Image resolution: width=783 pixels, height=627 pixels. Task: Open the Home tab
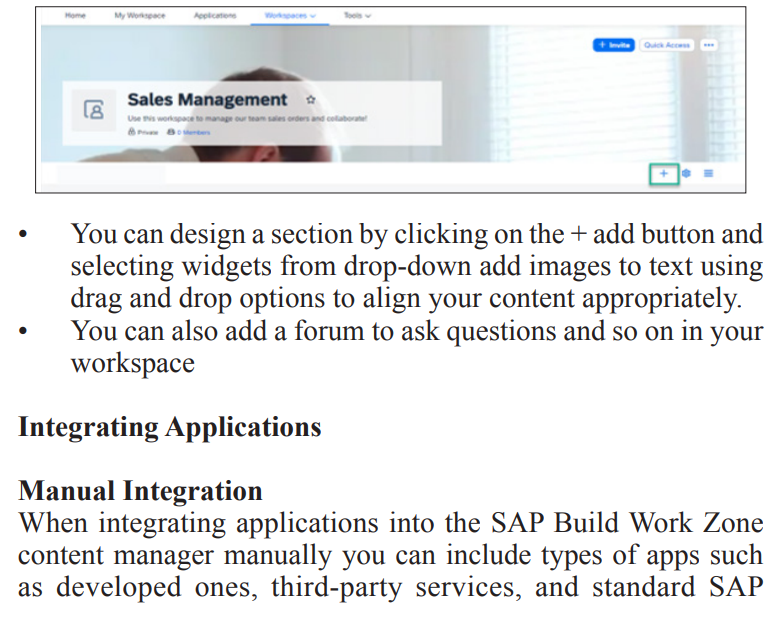75,15
